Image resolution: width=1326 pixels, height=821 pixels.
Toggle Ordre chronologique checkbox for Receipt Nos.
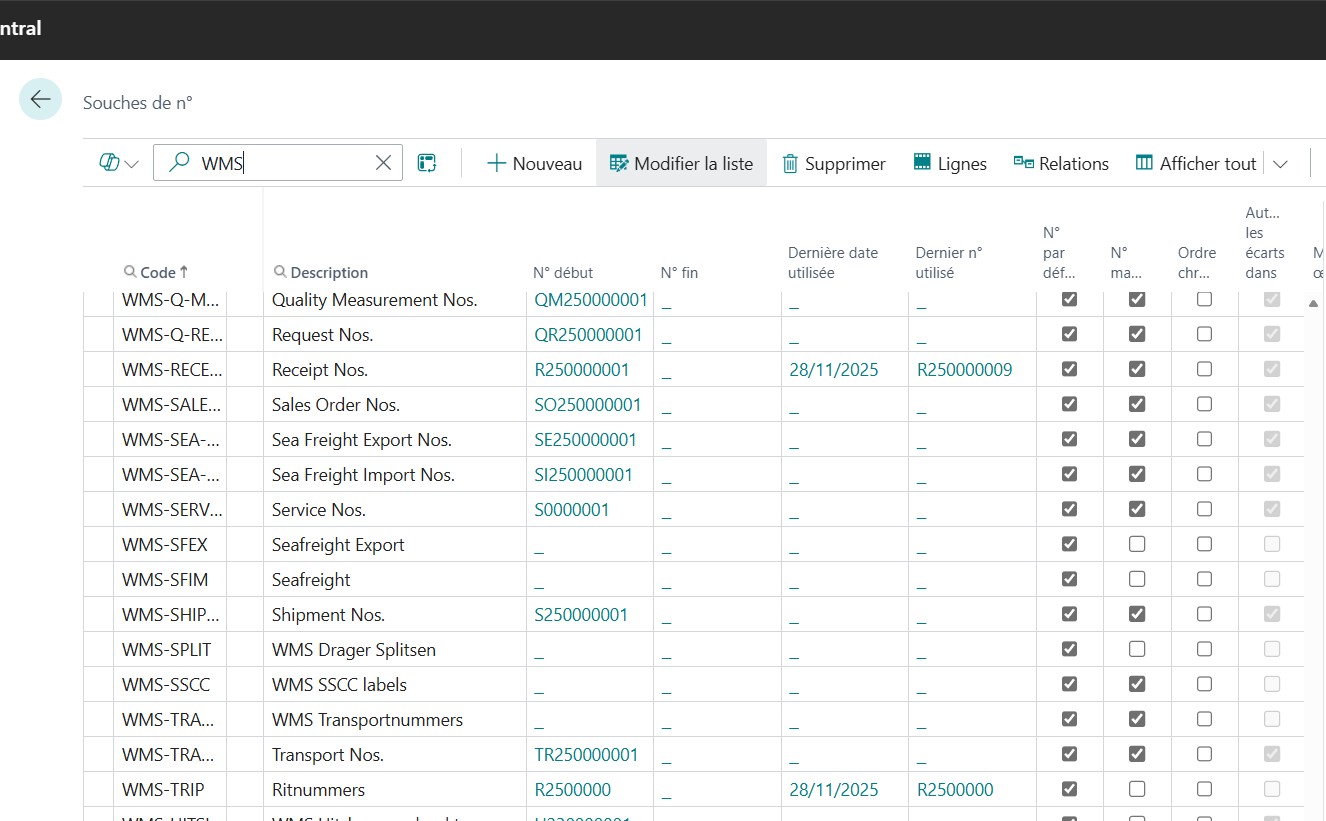[1204, 369]
